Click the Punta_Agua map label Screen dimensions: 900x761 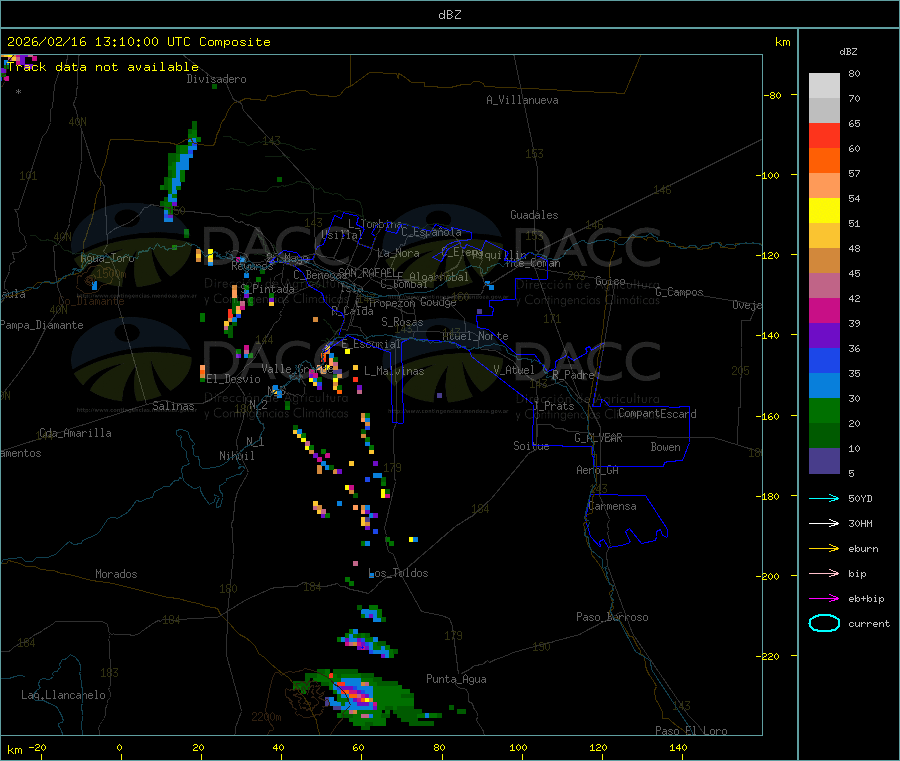(x=456, y=679)
